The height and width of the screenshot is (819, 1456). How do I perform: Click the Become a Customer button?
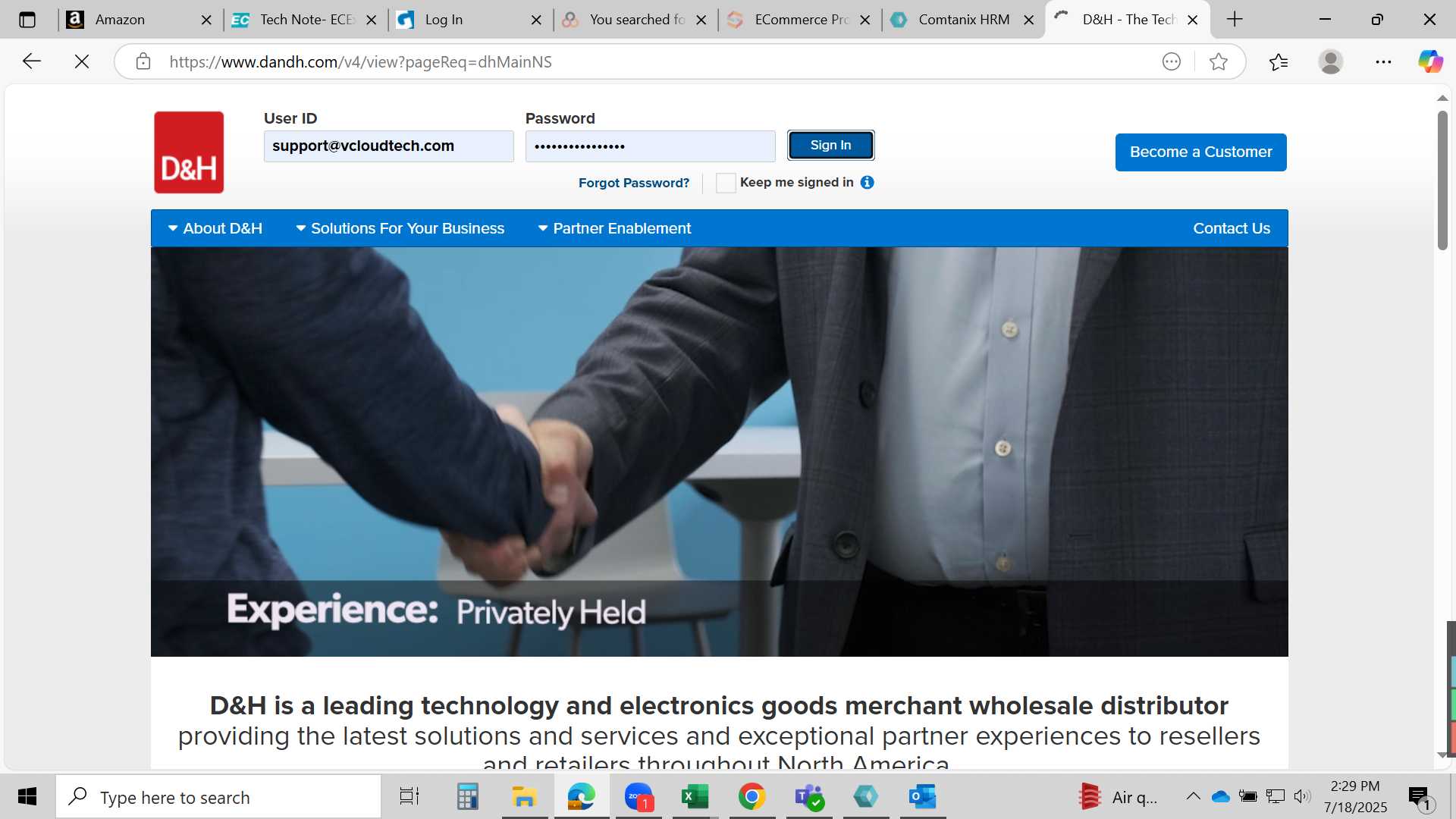[1200, 152]
